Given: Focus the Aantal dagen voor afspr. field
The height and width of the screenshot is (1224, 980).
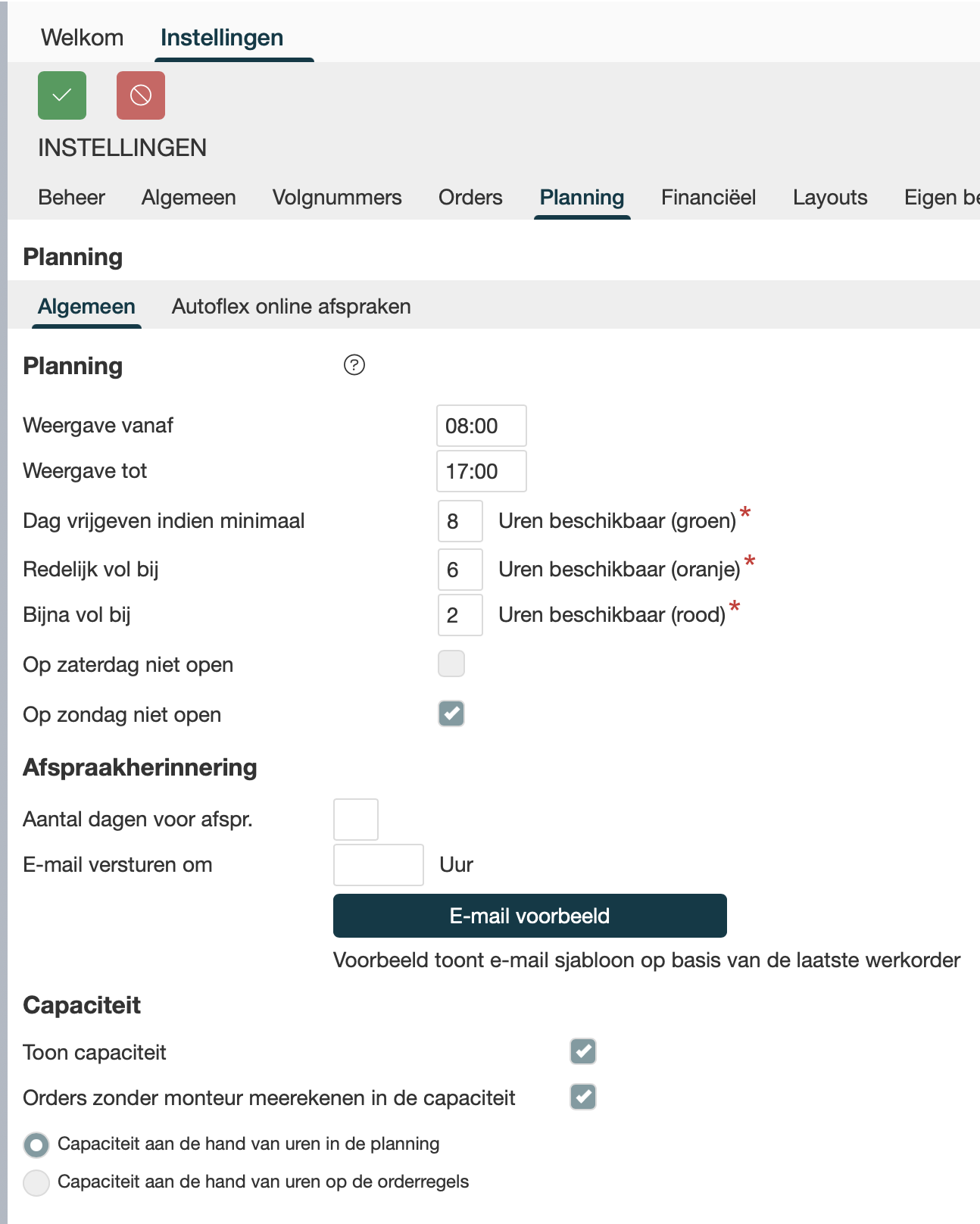Looking at the screenshot, I should coord(356,820).
